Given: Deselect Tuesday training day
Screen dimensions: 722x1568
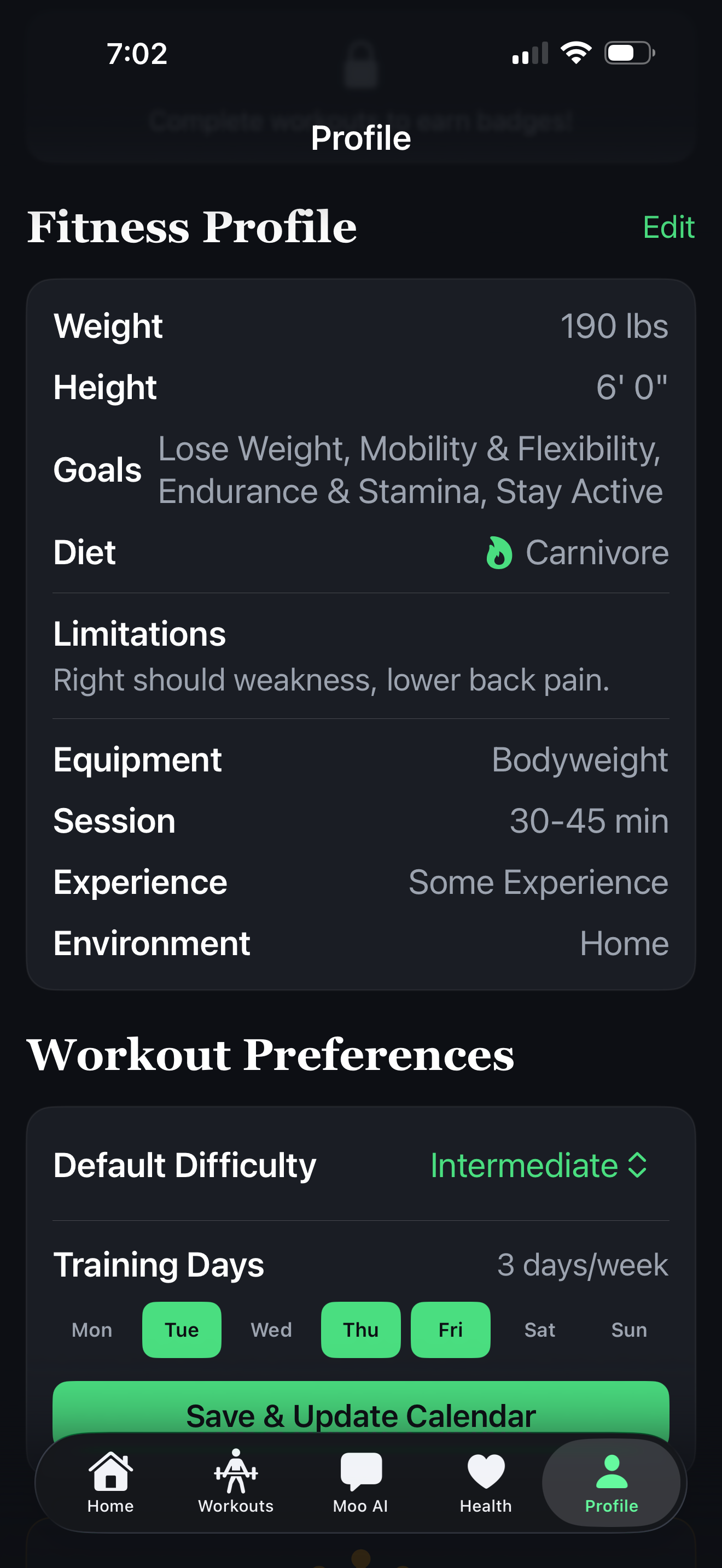Looking at the screenshot, I should pyautogui.click(x=182, y=1330).
